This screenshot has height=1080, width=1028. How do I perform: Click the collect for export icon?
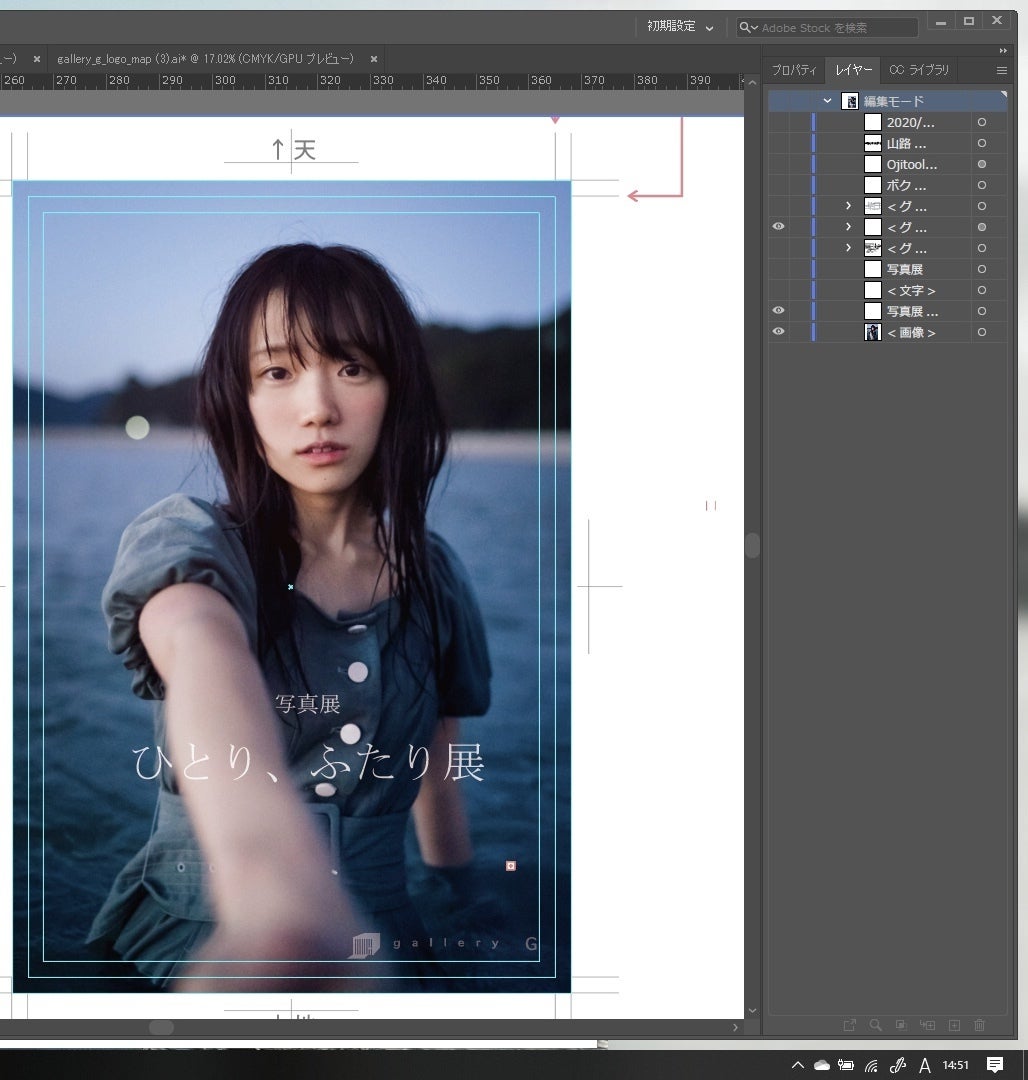coord(849,1025)
